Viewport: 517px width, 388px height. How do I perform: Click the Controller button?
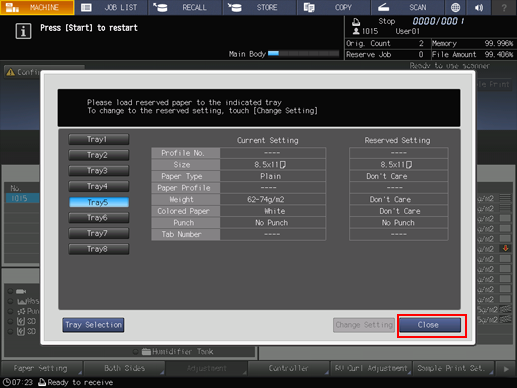(x=288, y=368)
